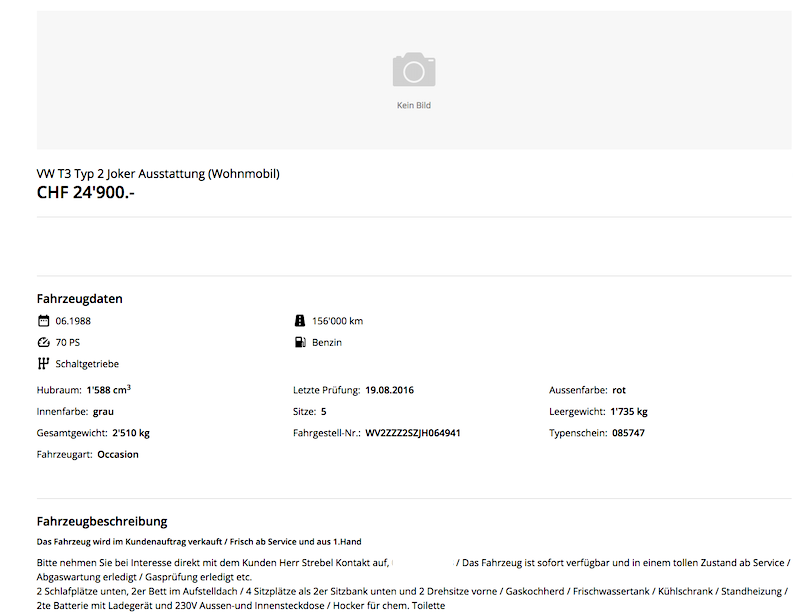Click the line starting '2te Batterie mit Ladegerät'
Image resolution: width=800 pixels, height=615 pixels.
[241, 606]
